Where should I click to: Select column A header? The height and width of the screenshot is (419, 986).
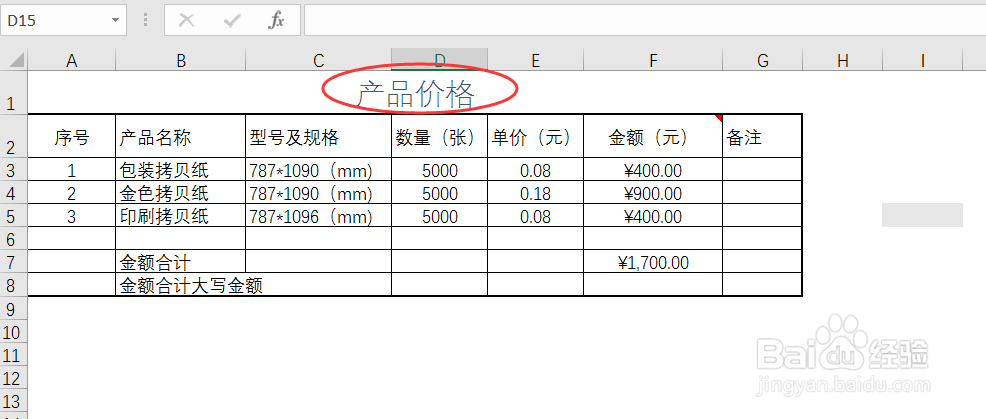point(72,60)
